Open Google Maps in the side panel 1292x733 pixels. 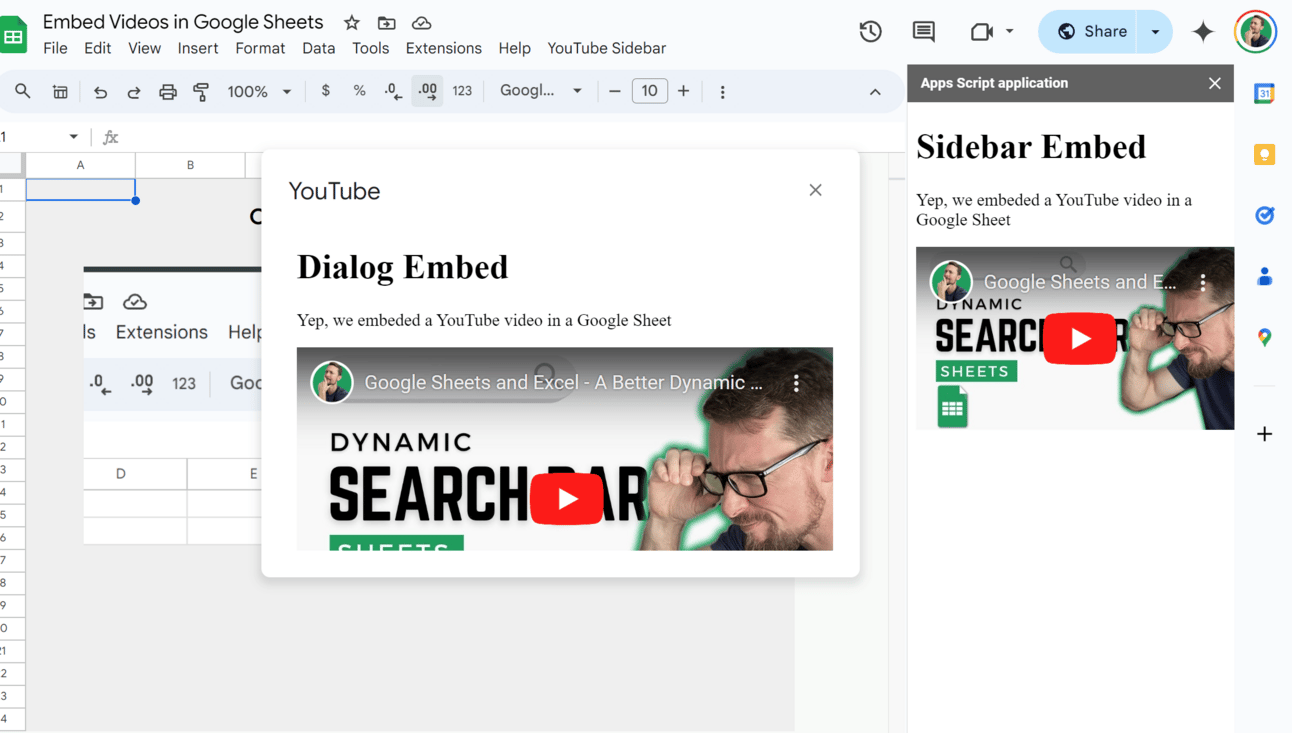(x=1264, y=337)
